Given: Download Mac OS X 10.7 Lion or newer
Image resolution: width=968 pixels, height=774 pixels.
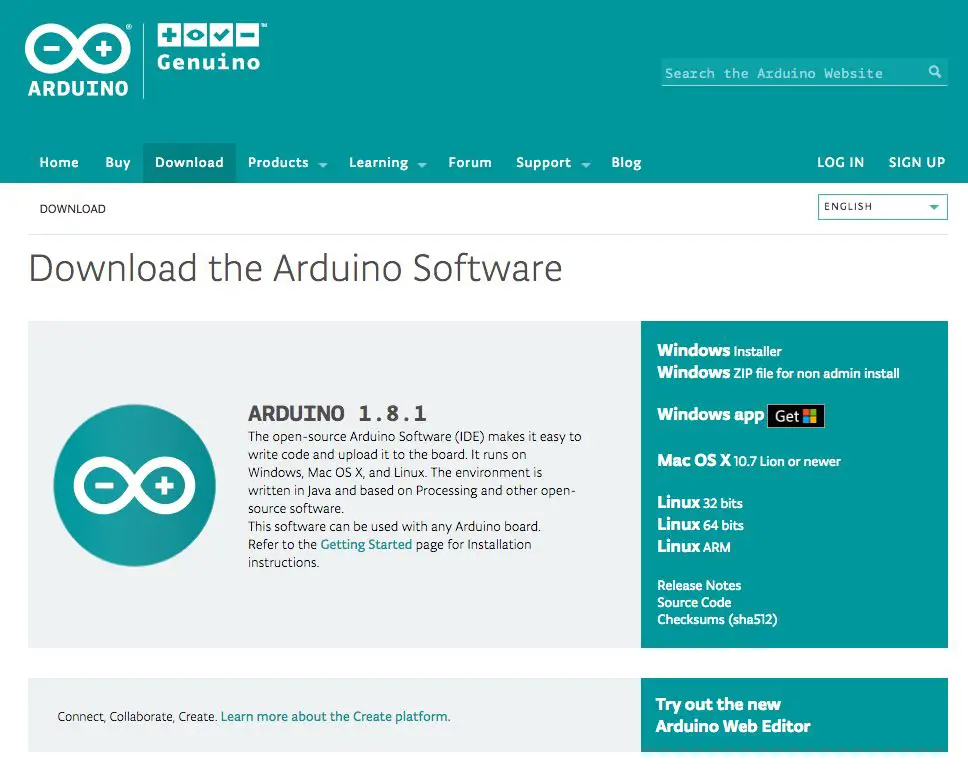Looking at the screenshot, I should 749,460.
